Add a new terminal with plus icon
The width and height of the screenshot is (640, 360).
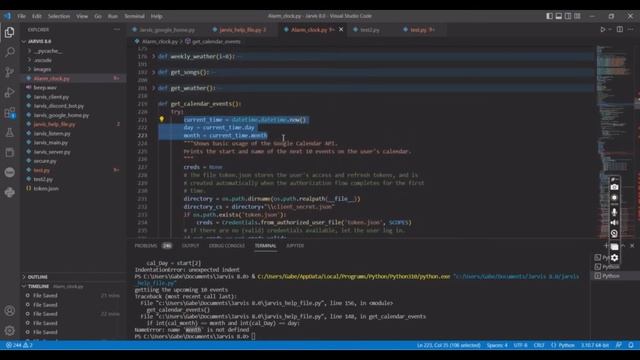pos(606,246)
